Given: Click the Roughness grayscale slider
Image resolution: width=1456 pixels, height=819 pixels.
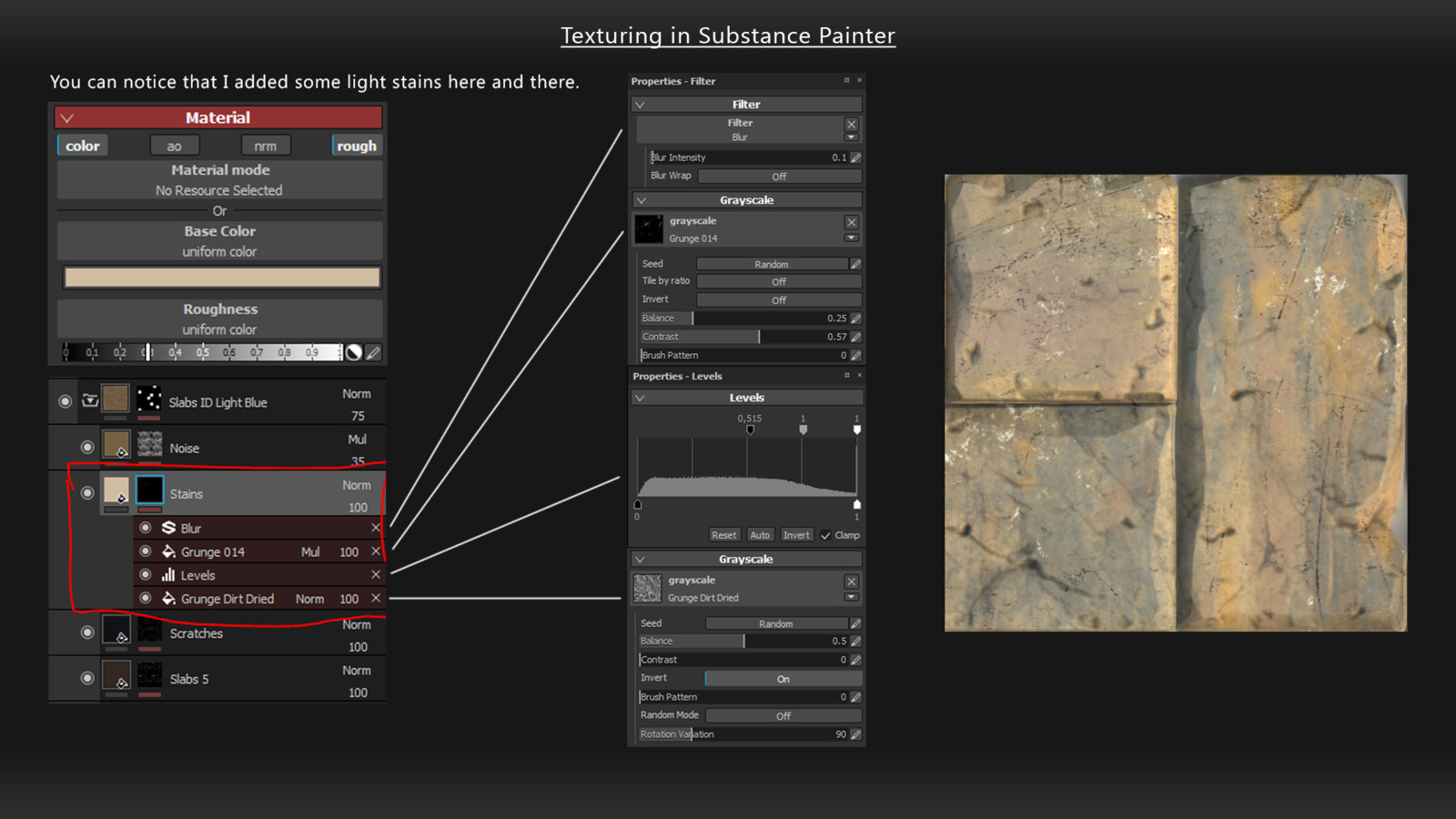Looking at the screenshot, I should (x=202, y=352).
